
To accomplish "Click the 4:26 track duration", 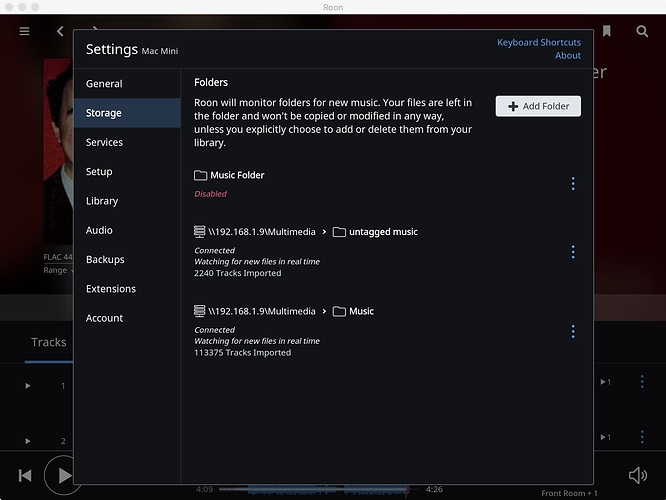I will [434, 489].
